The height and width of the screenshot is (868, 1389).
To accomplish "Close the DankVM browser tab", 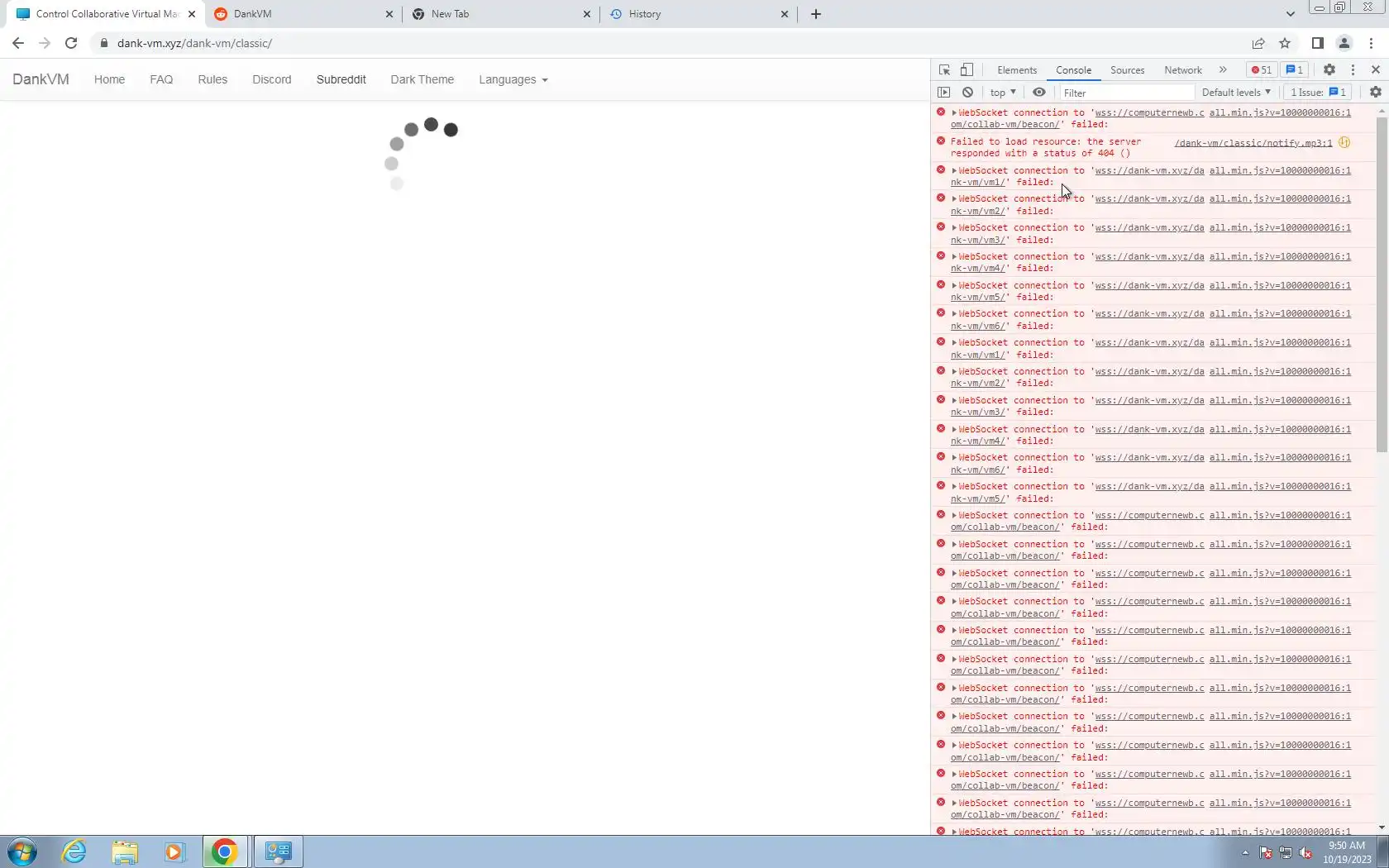I will 389,14.
